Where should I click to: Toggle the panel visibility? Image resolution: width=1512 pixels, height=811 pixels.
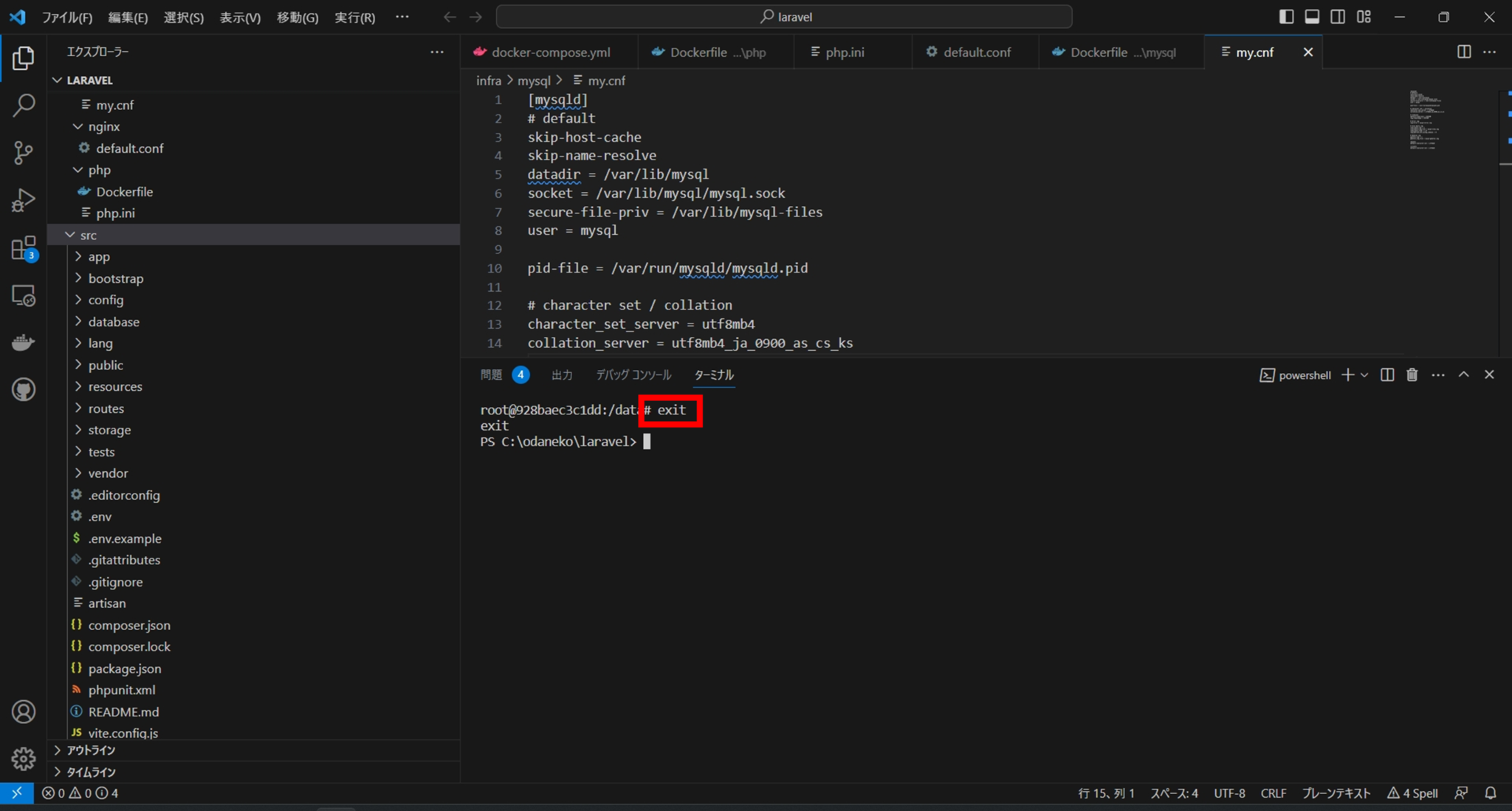[1313, 16]
